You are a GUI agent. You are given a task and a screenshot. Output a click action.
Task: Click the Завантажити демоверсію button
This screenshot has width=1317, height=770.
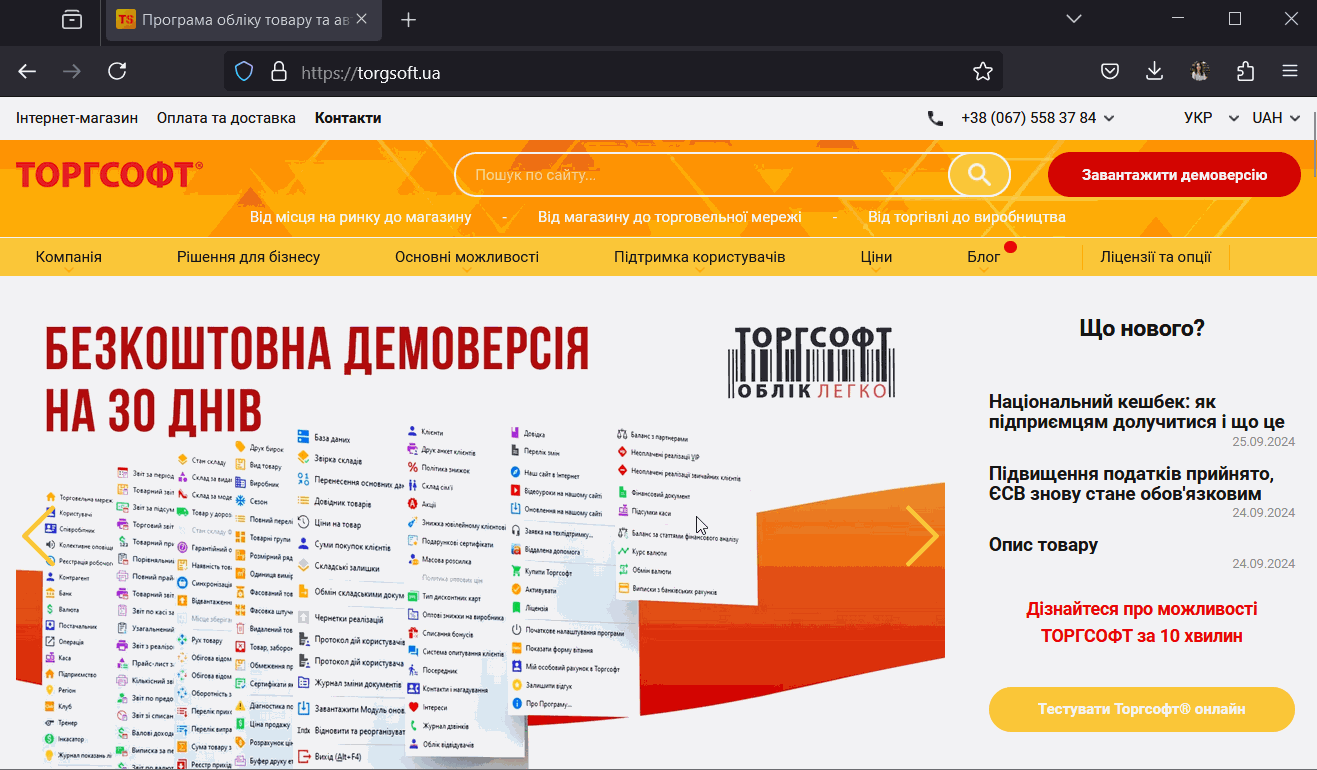coord(1174,174)
